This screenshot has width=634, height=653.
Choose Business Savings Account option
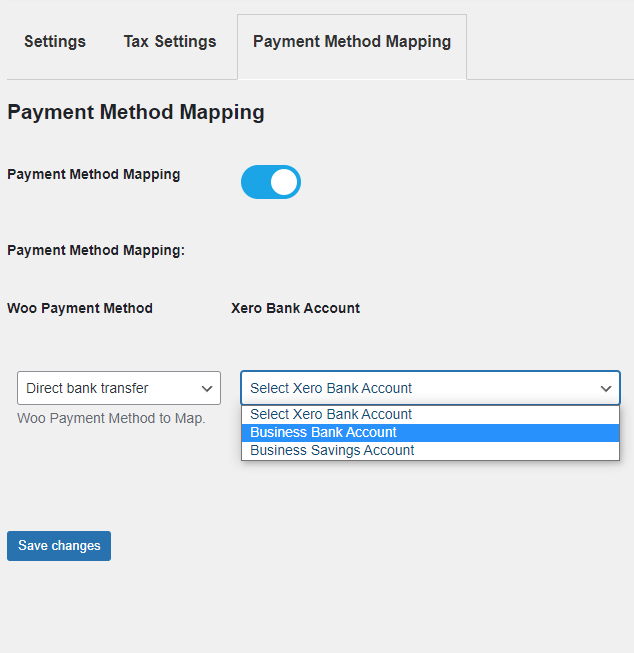click(430, 451)
